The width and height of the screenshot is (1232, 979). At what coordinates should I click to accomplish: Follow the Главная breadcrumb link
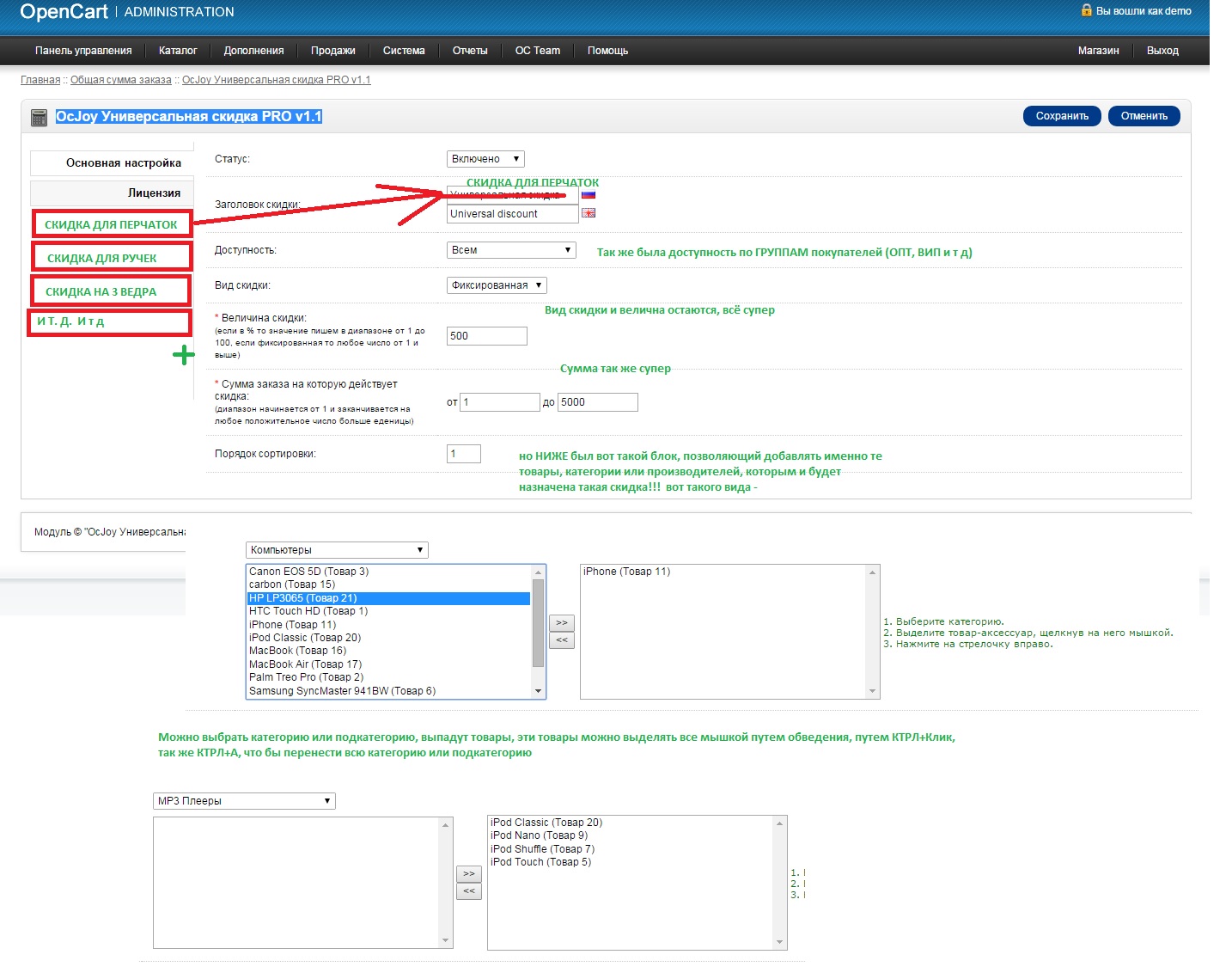40,80
